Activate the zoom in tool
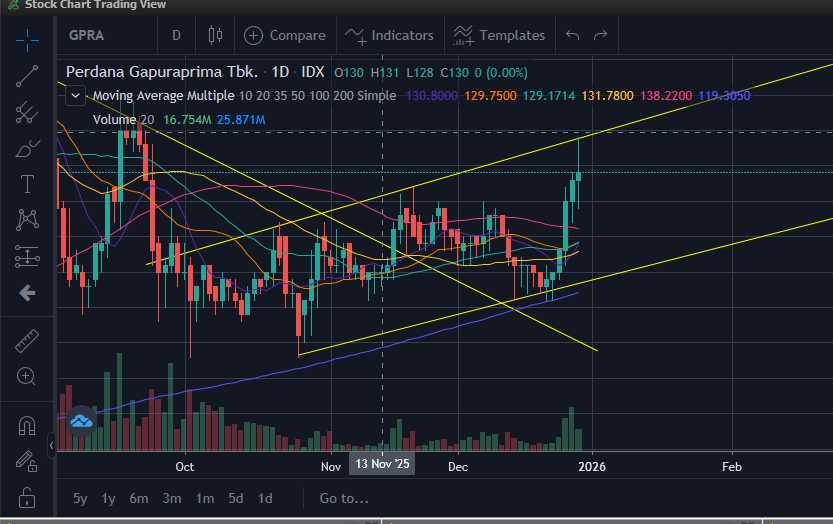This screenshot has height=524, width=833. point(26,376)
